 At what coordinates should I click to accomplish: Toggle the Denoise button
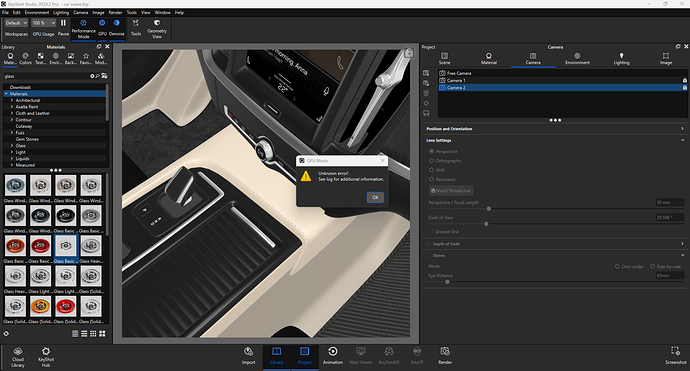click(117, 28)
